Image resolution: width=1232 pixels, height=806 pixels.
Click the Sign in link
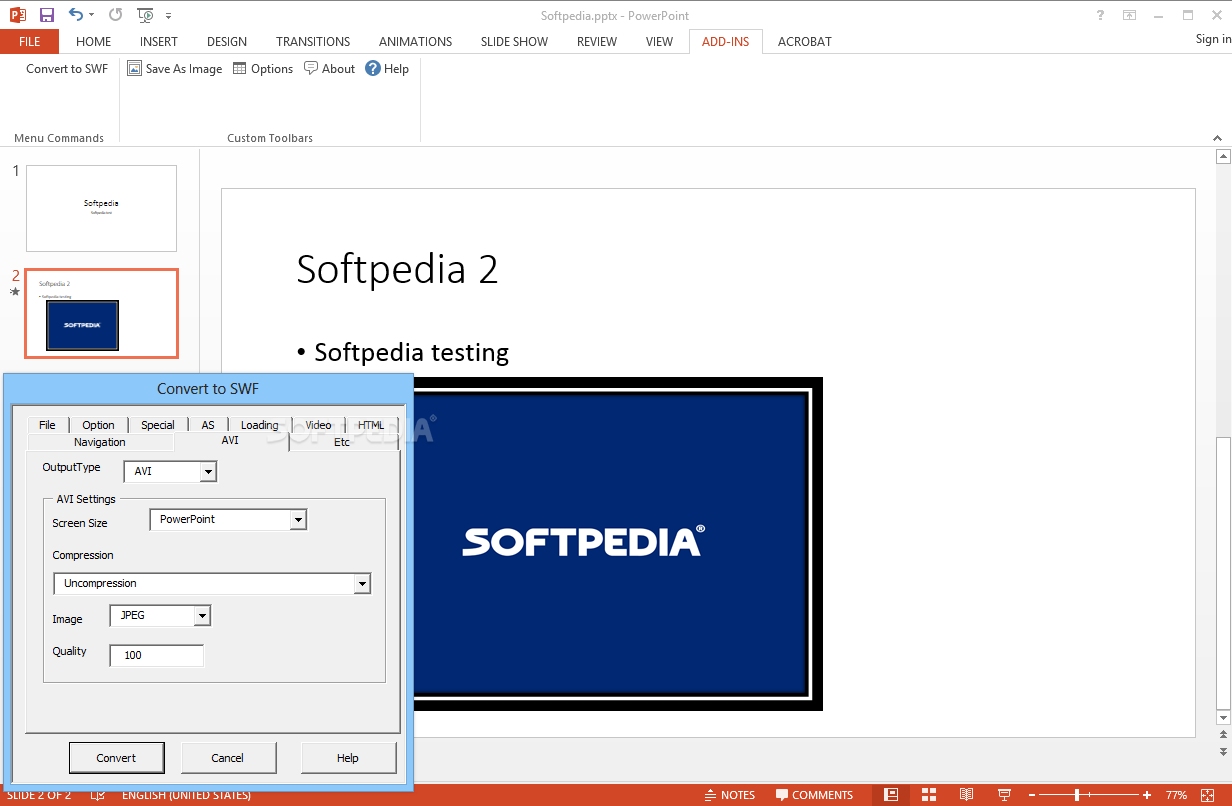coord(1213,39)
